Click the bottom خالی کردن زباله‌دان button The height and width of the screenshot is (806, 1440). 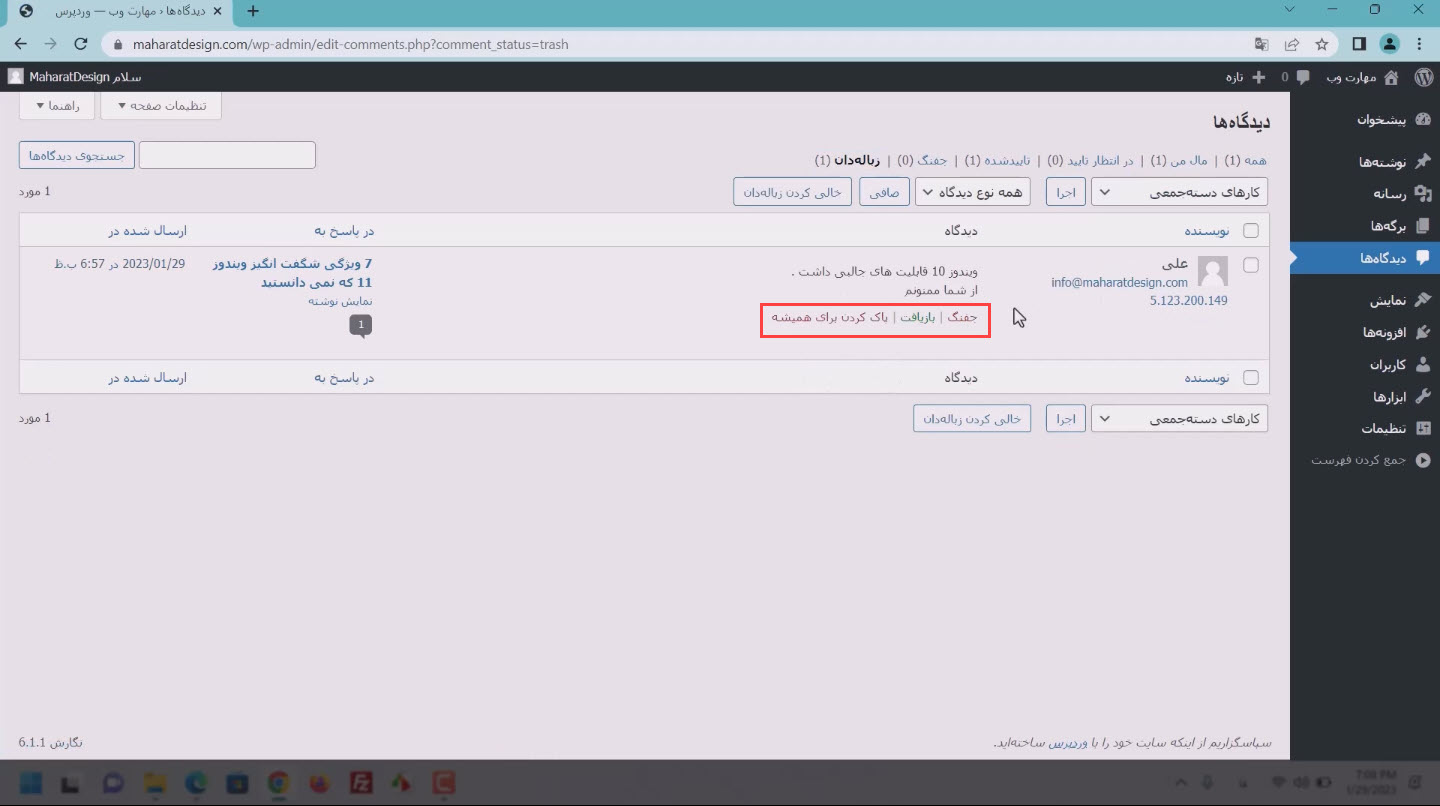point(972,419)
